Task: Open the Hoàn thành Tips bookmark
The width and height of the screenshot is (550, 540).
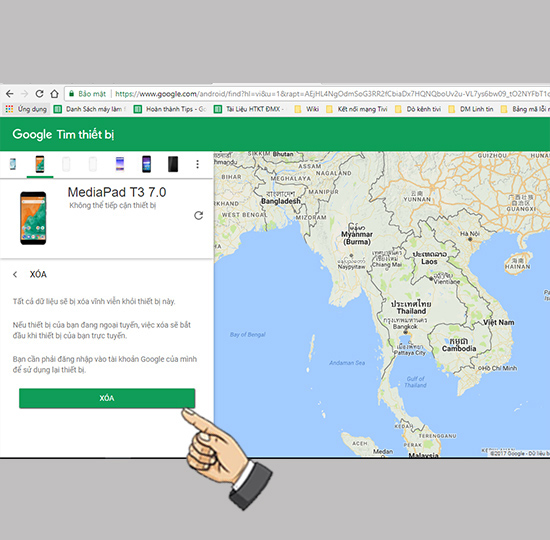Action: click(170, 109)
